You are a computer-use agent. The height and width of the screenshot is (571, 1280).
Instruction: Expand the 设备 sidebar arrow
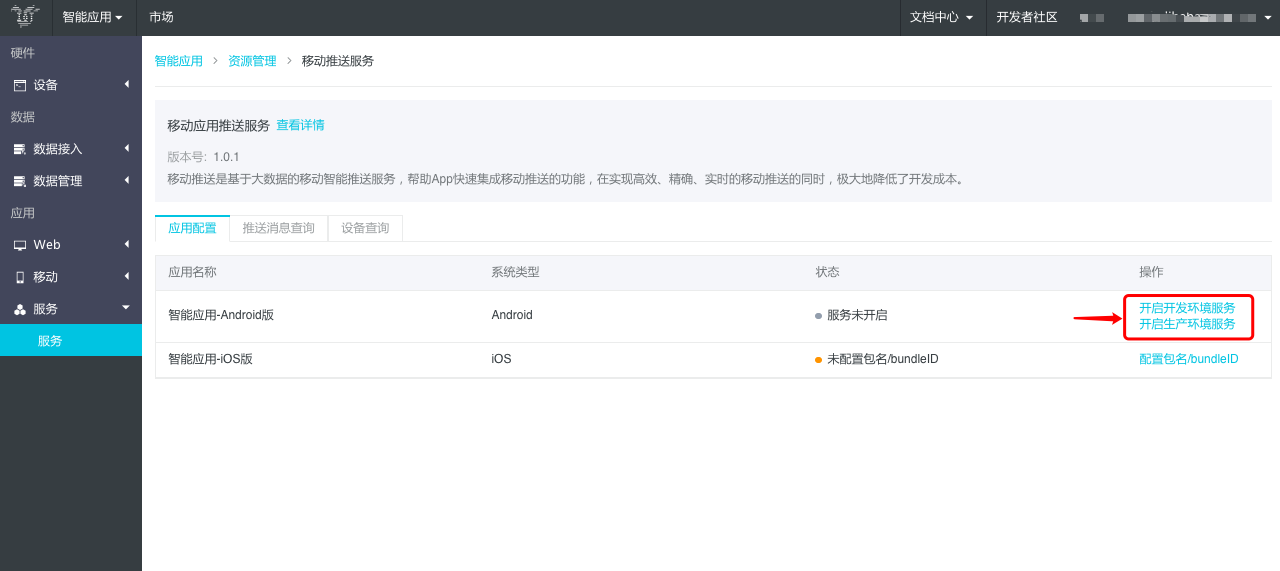click(127, 84)
